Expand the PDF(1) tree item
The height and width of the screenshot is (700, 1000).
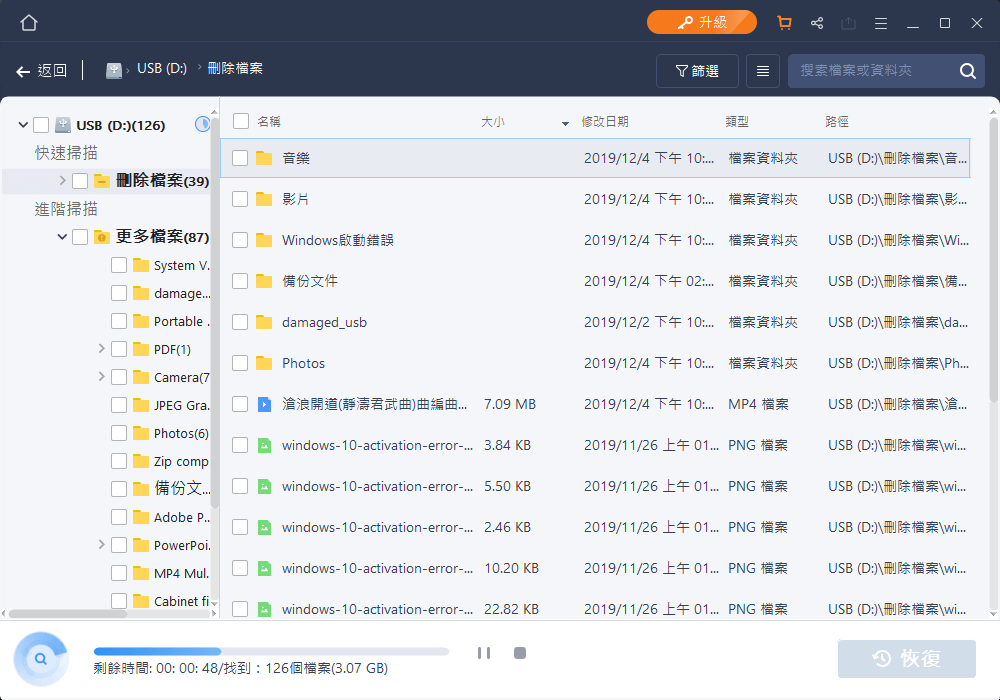tap(101, 349)
